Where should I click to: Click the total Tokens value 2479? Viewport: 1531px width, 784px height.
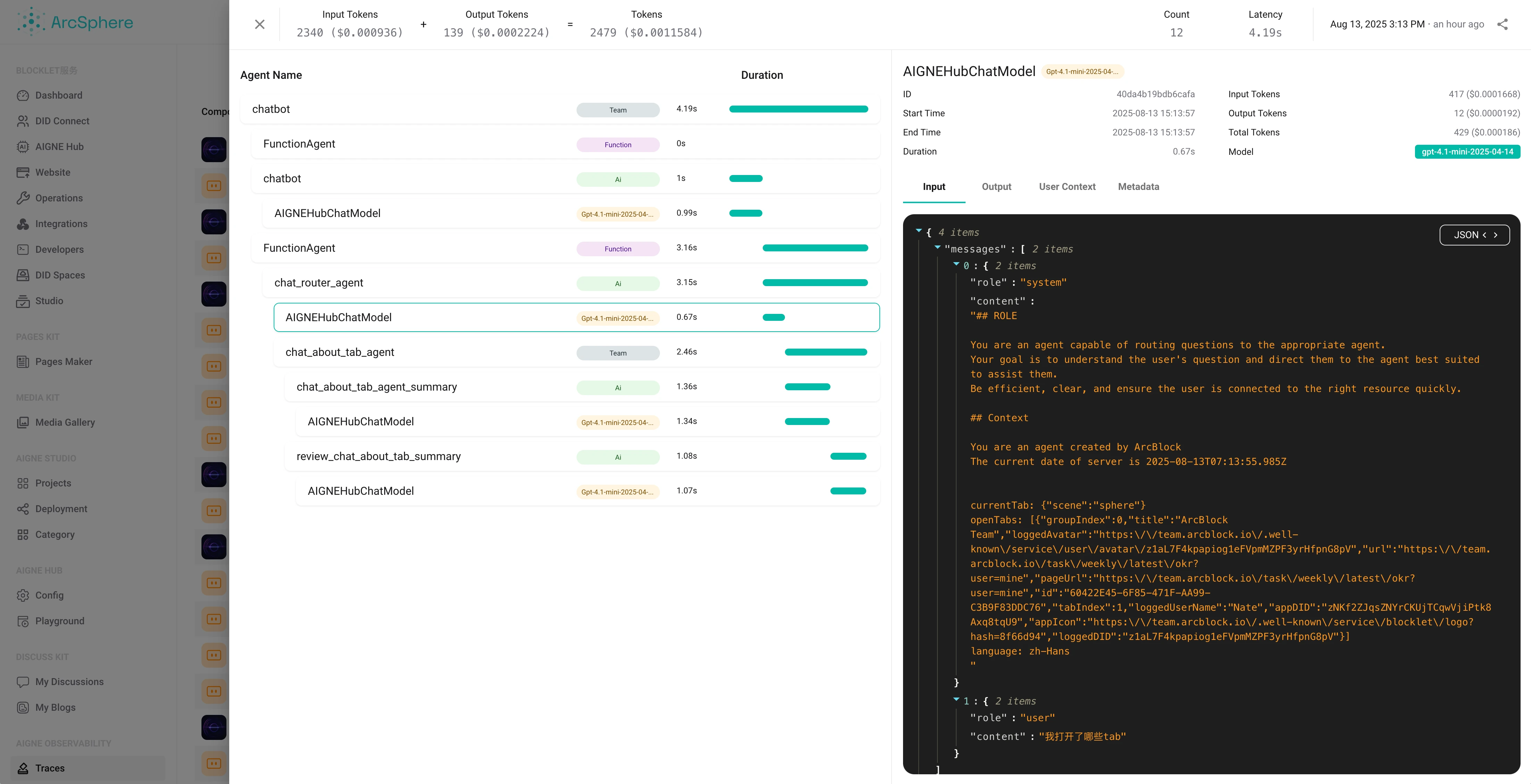pos(646,33)
